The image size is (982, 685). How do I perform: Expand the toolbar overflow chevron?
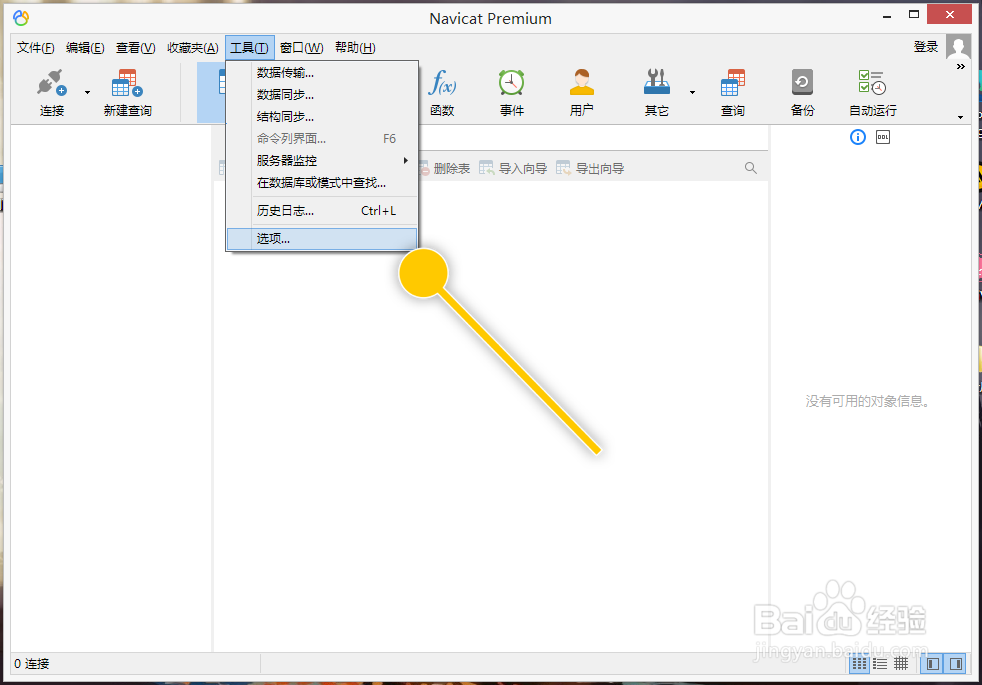[x=961, y=66]
